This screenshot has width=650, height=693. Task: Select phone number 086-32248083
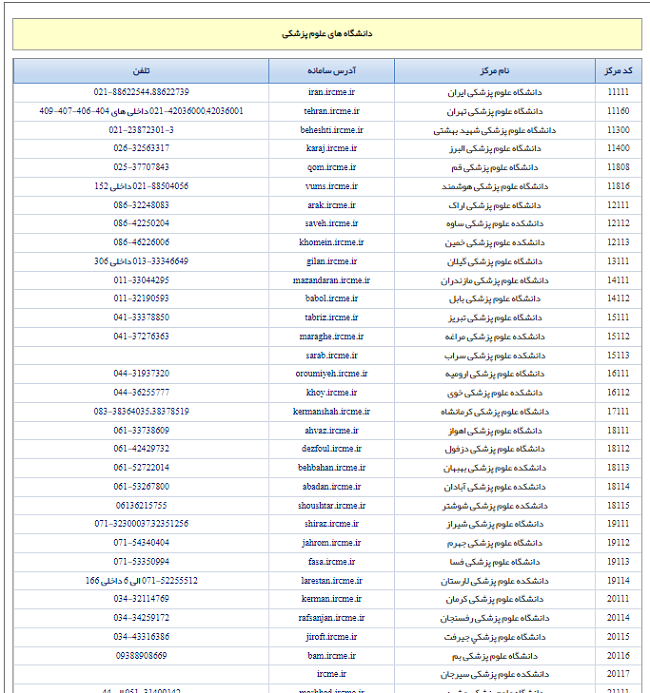[x=141, y=205]
